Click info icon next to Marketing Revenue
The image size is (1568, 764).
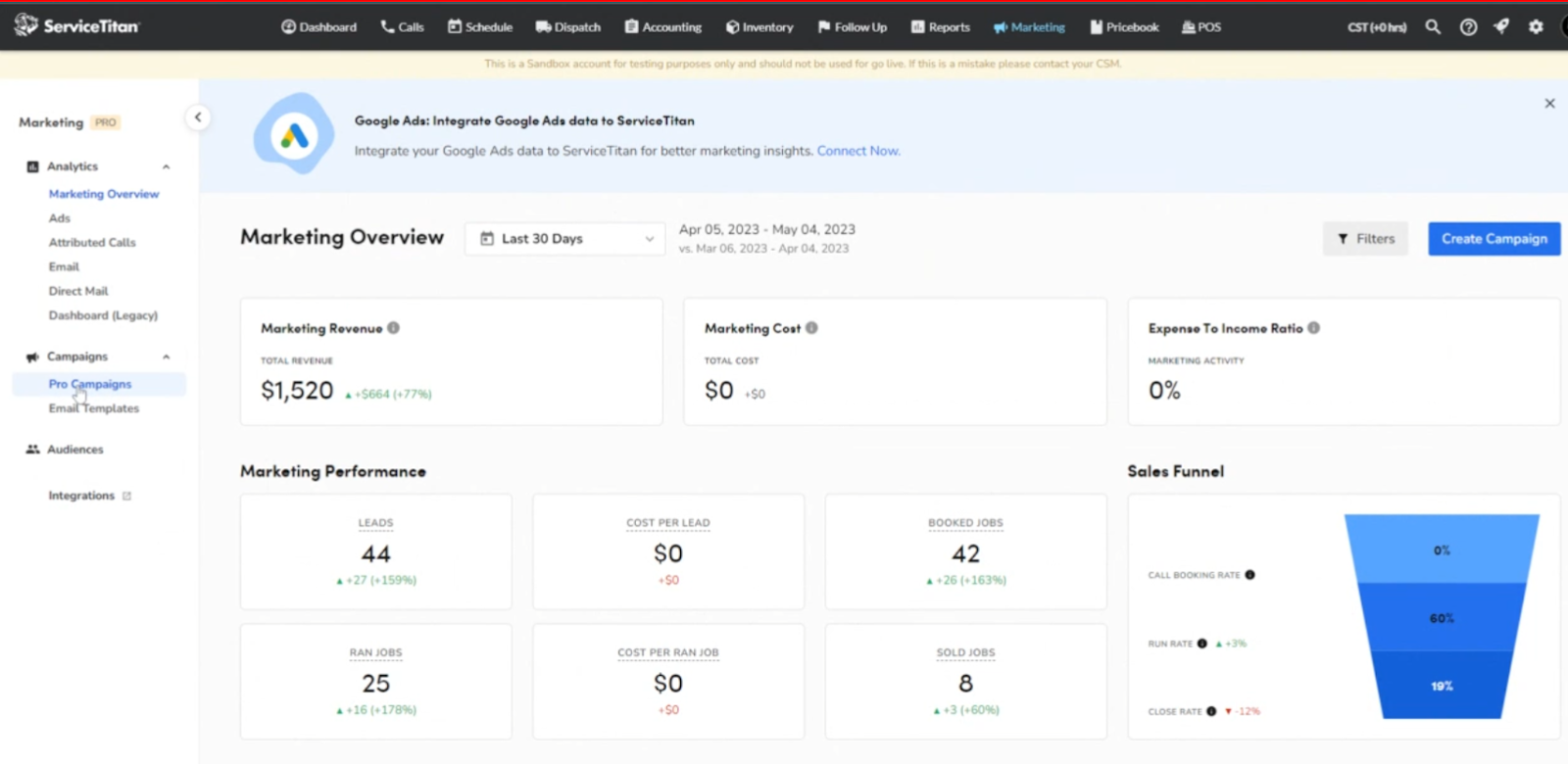click(393, 328)
